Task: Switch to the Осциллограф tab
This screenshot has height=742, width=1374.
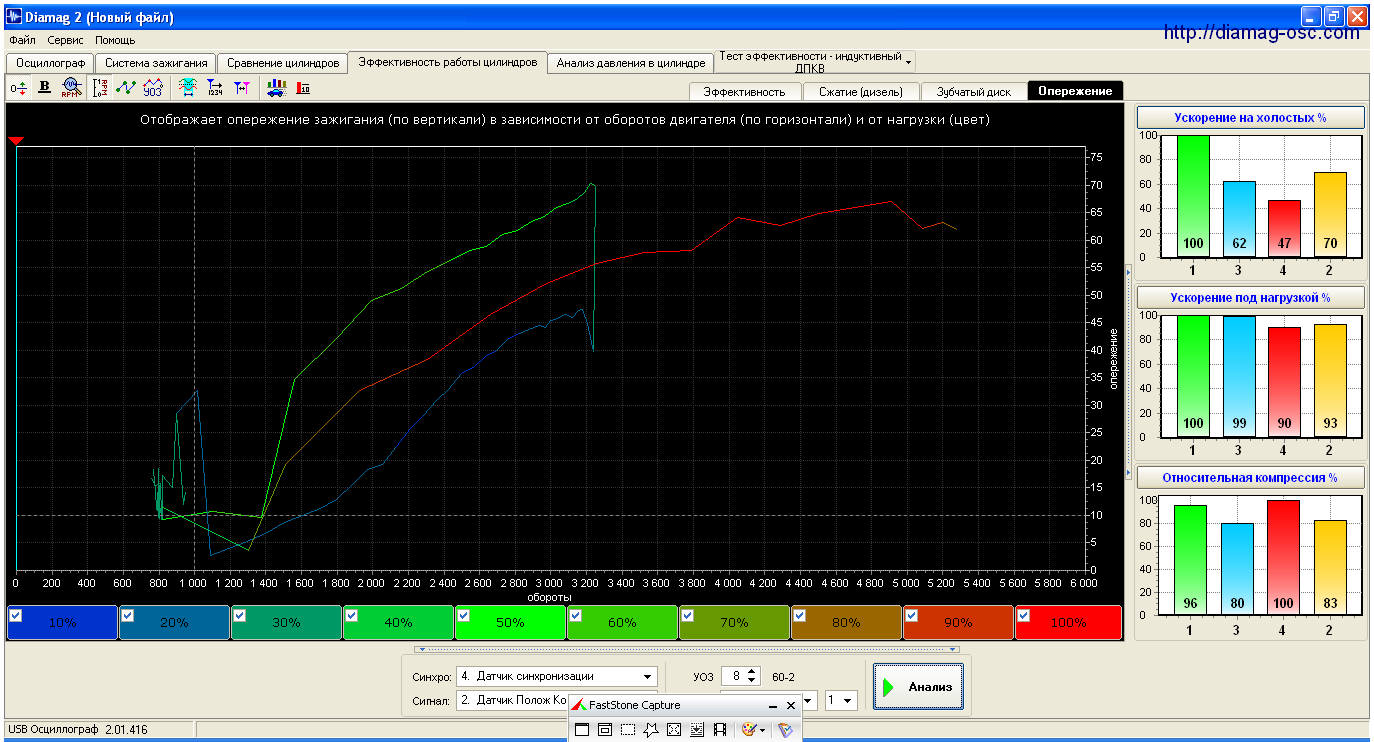Action: pos(50,63)
